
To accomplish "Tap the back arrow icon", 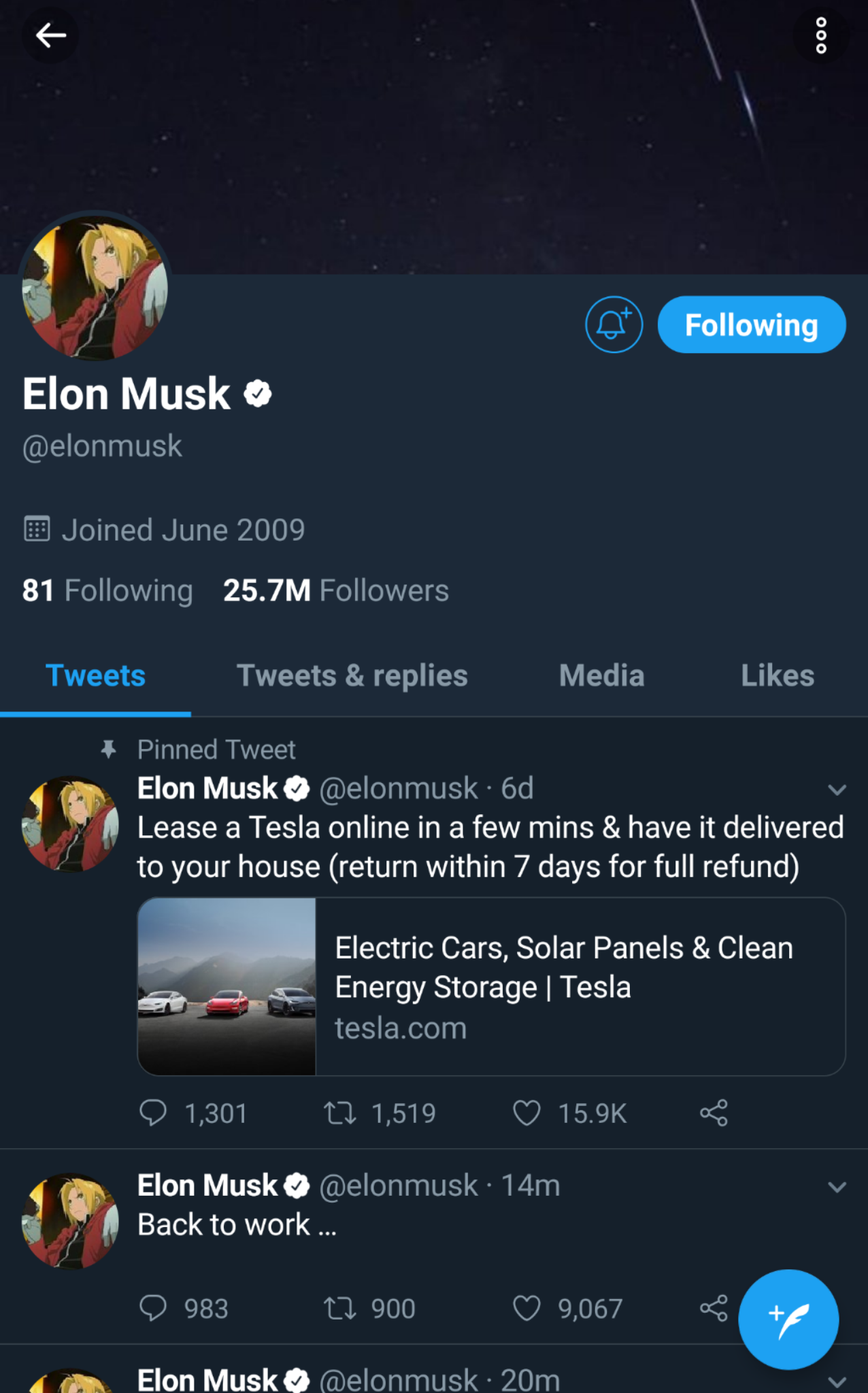I will (x=50, y=35).
